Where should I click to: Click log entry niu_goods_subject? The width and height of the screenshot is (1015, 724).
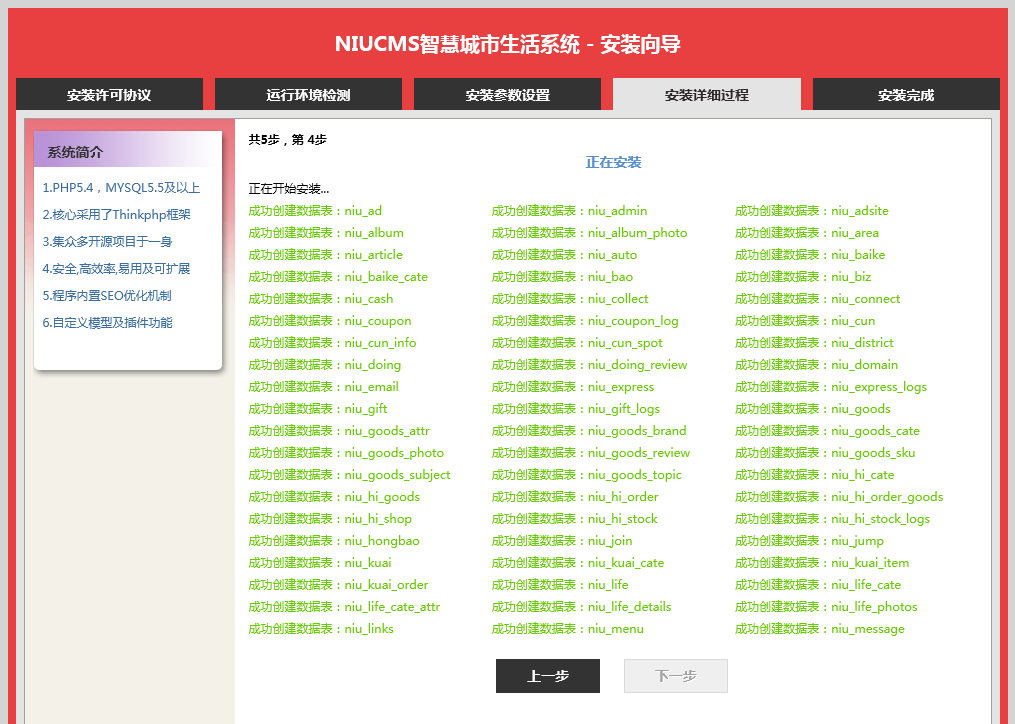[350, 475]
